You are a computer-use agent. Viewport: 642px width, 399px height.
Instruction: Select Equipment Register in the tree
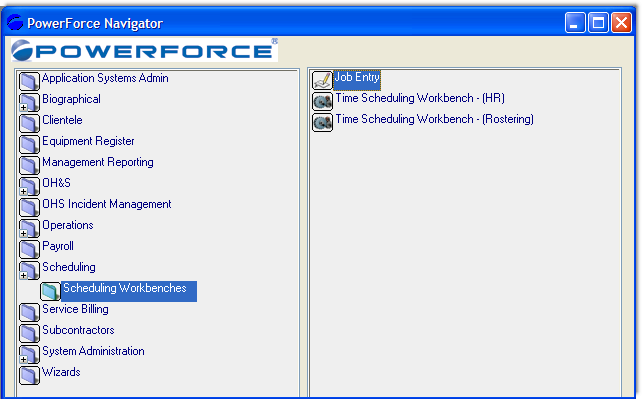tap(88, 141)
